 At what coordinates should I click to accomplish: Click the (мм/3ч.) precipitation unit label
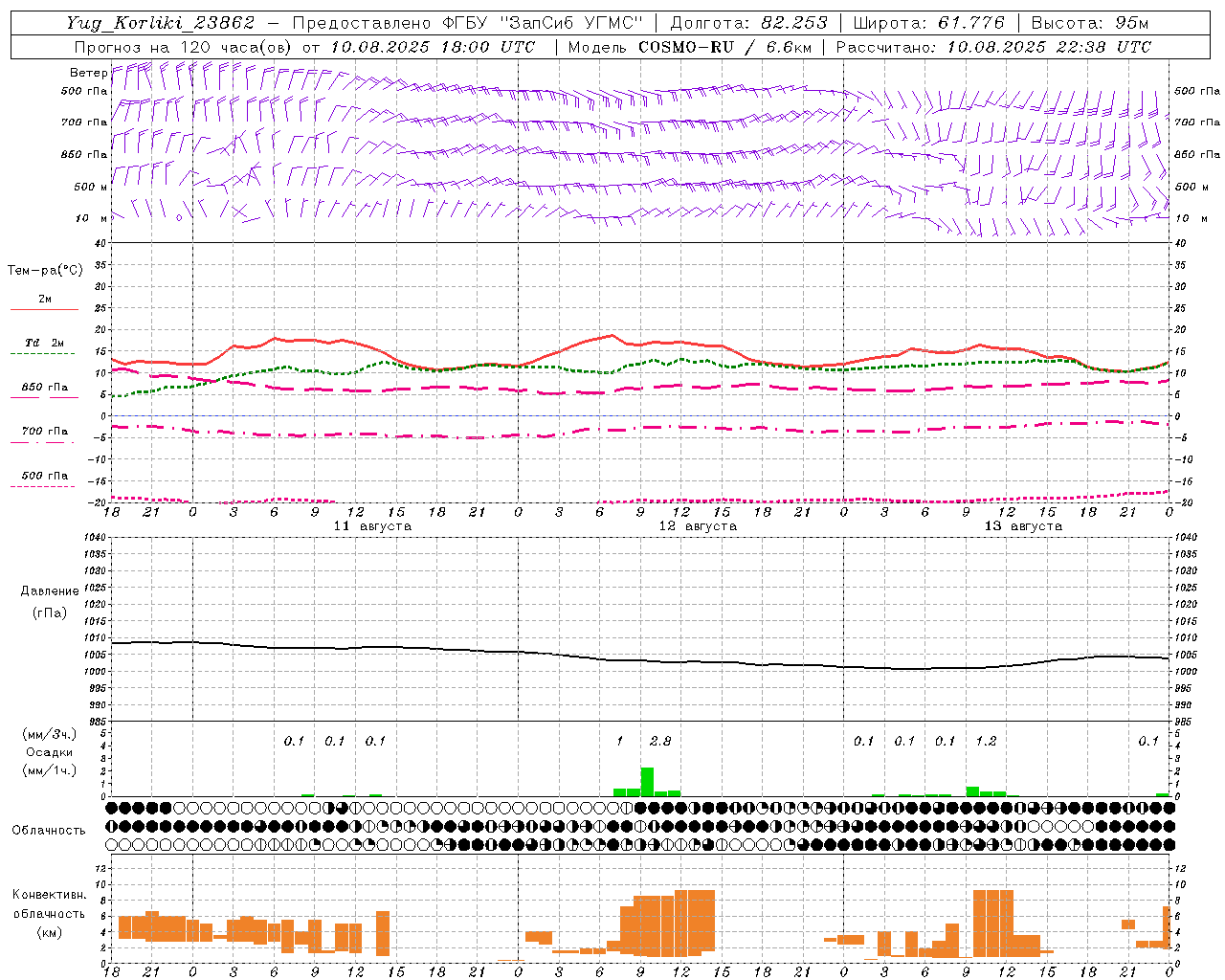click(x=49, y=734)
